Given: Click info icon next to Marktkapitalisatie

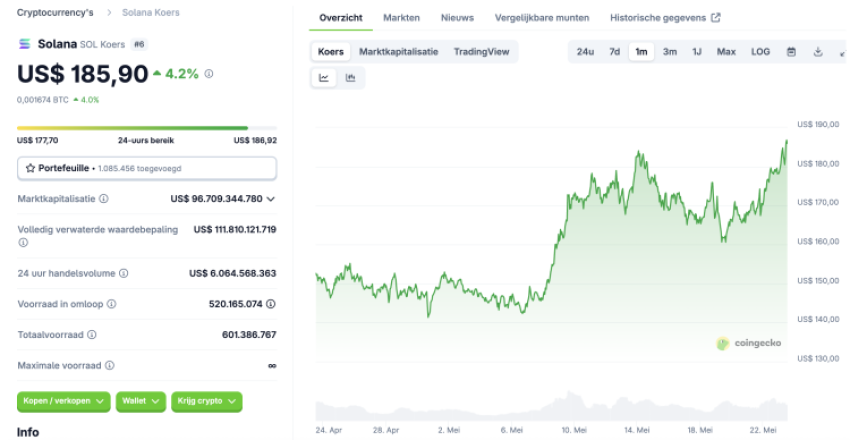Looking at the screenshot, I should [104, 199].
